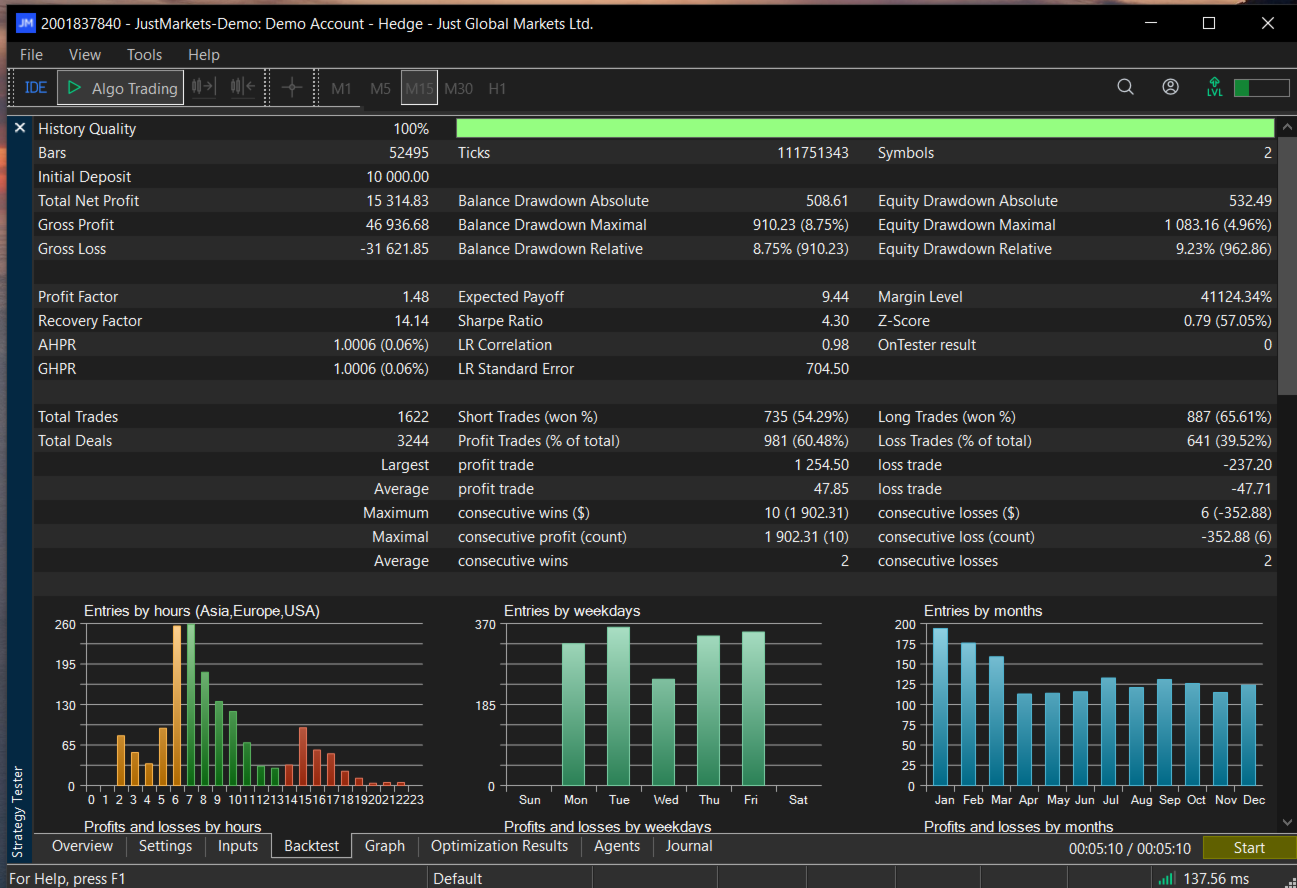Open the search magnifier icon
Screen dimensions: 1297x888
[1125, 87]
